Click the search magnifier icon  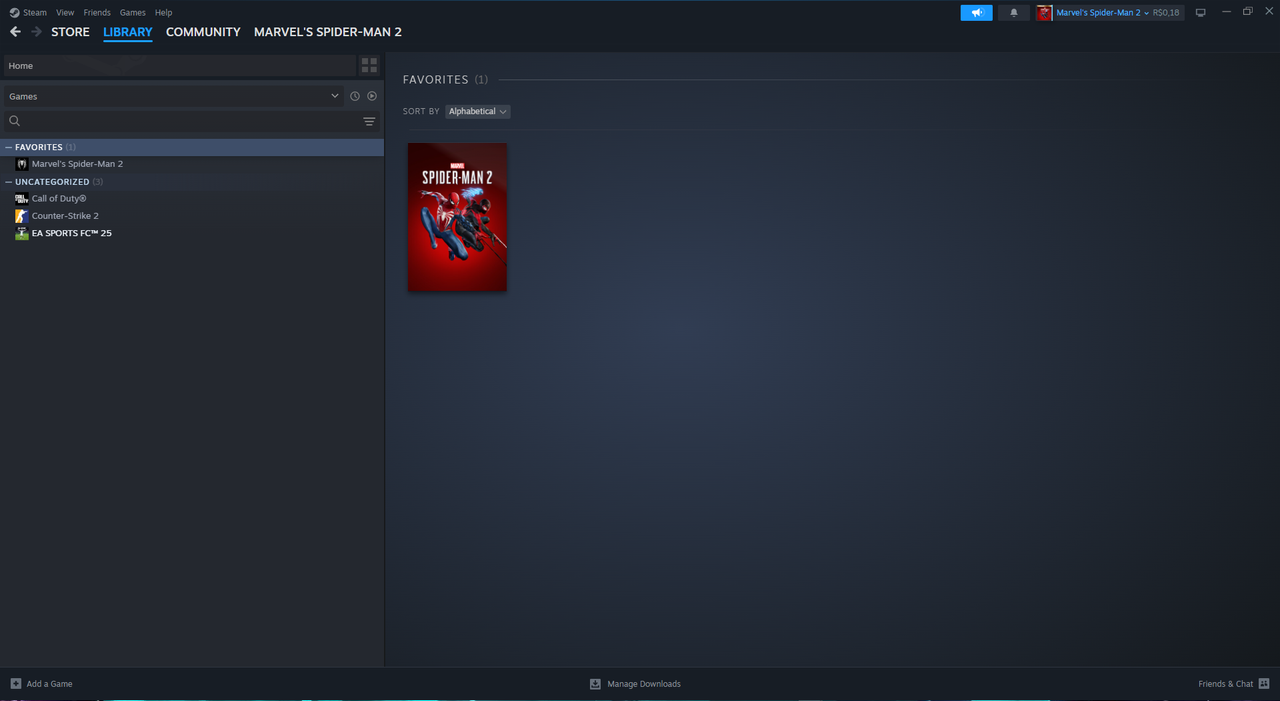(x=14, y=121)
